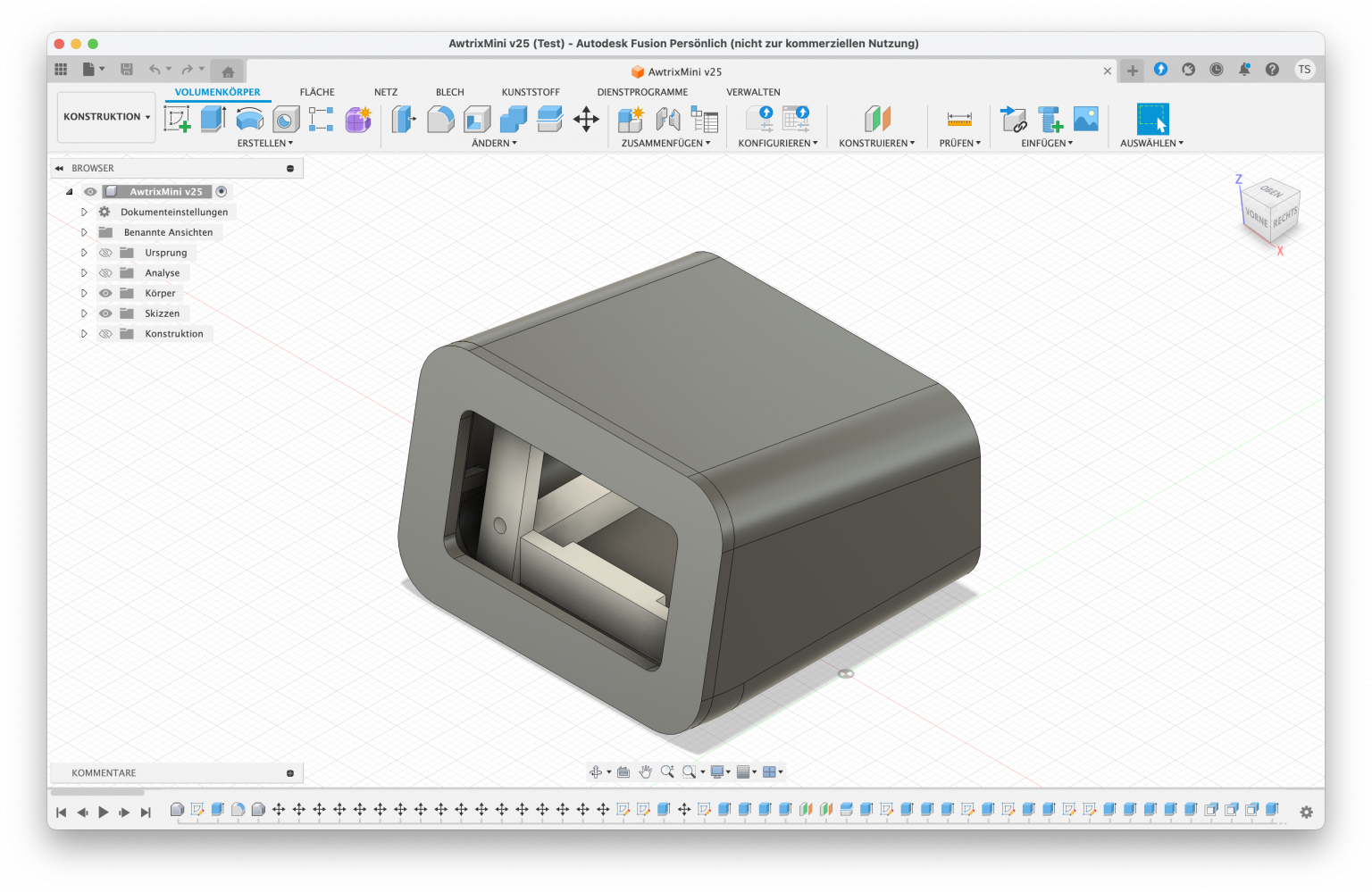Viewport: 1372px width, 892px height.
Task: Open the ERSTELLEN dropdown menu
Action: 264,143
